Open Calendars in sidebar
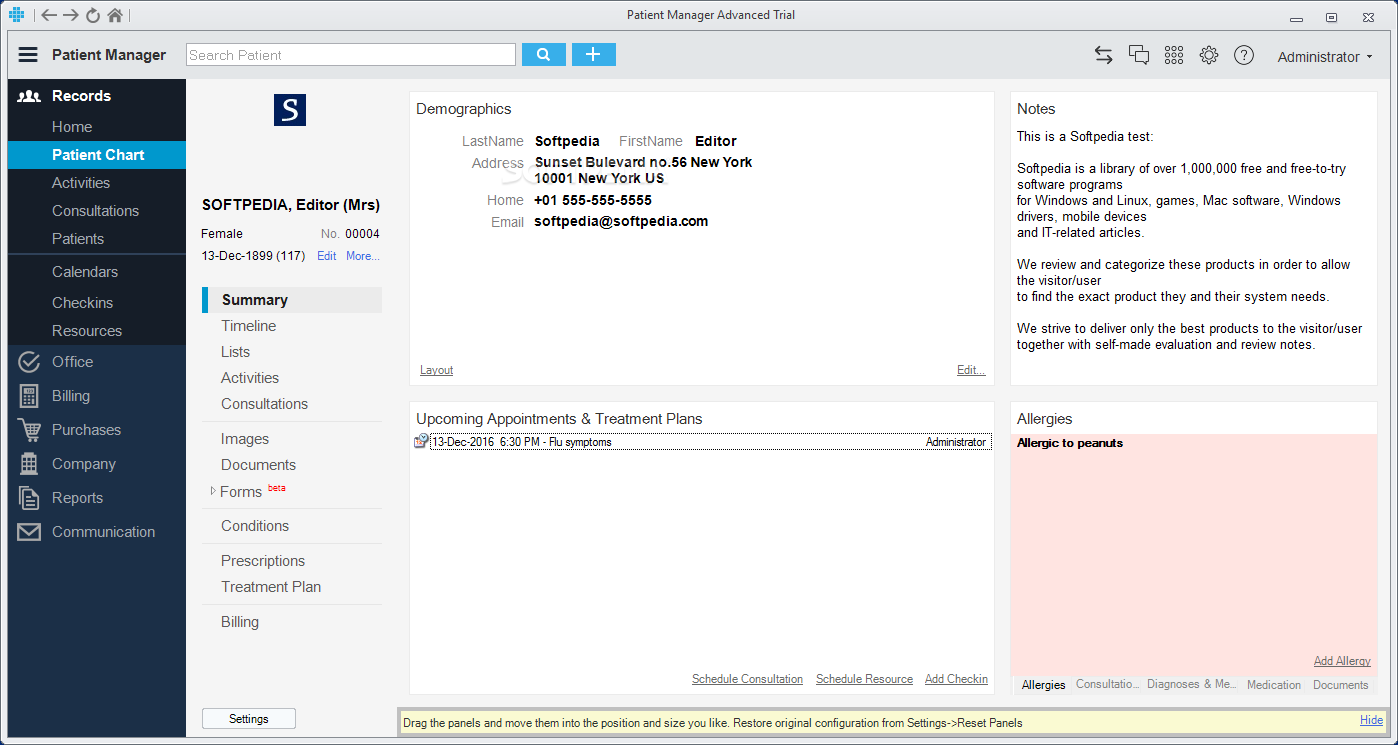The height and width of the screenshot is (745, 1398). [85, 272]
